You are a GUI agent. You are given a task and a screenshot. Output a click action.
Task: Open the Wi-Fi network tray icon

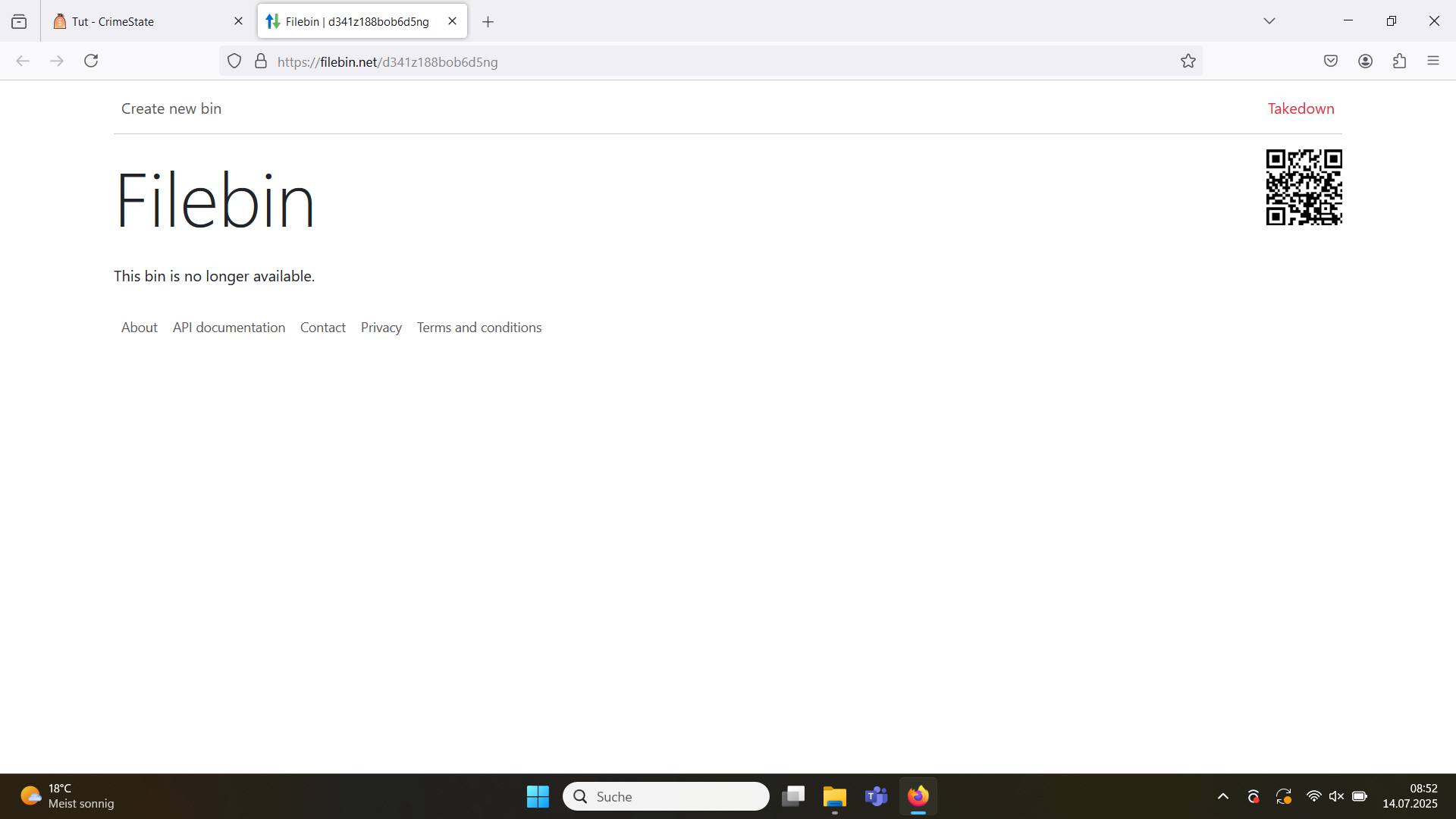click(1314, 796)
